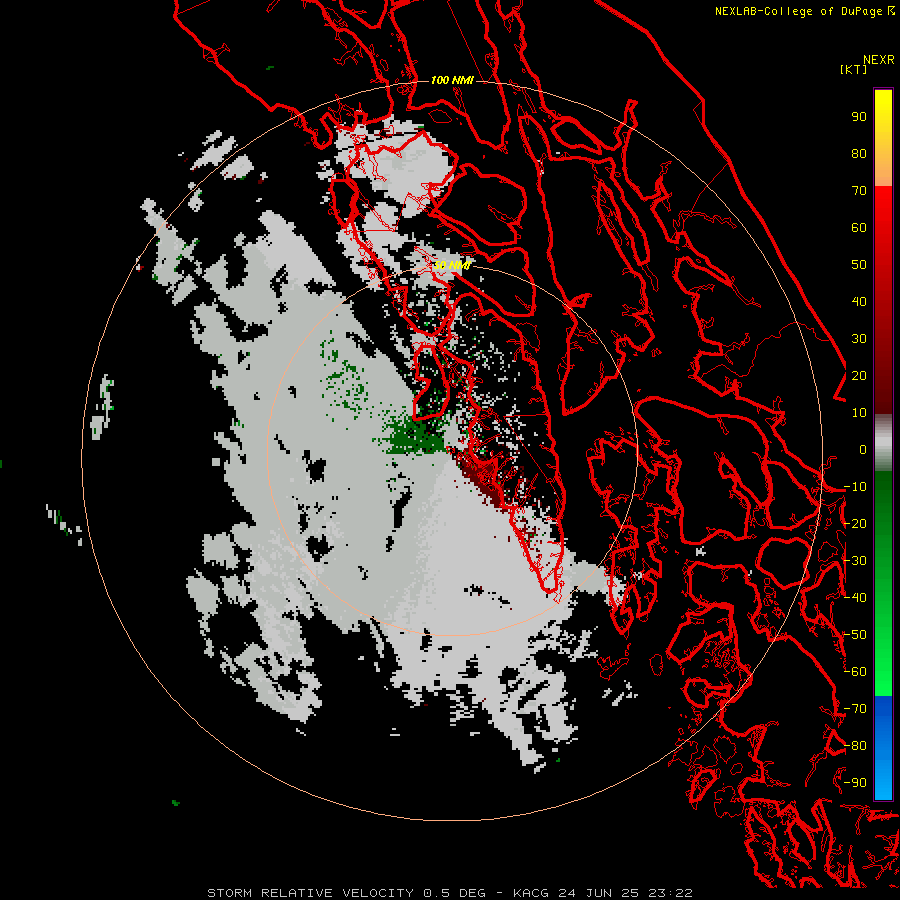The width and height of the screenshot is (900, 900).
Task: Select the -50 knot scale label
Action: point(855,635)
